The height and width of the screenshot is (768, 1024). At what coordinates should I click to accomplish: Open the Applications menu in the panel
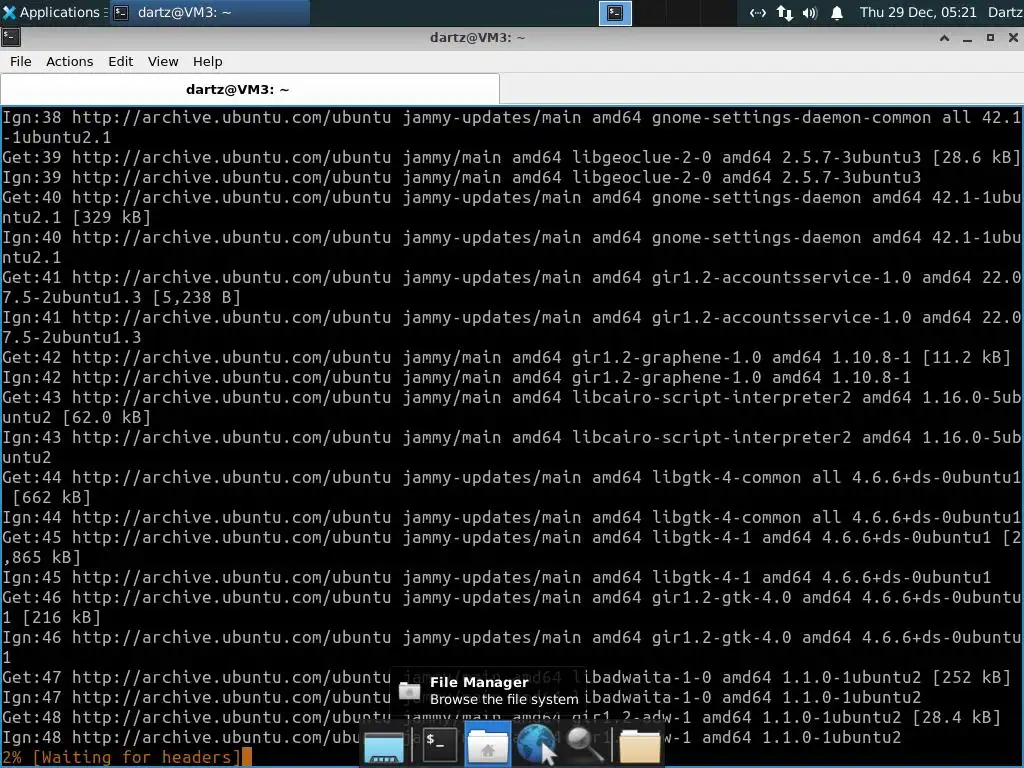click(52, 12)
